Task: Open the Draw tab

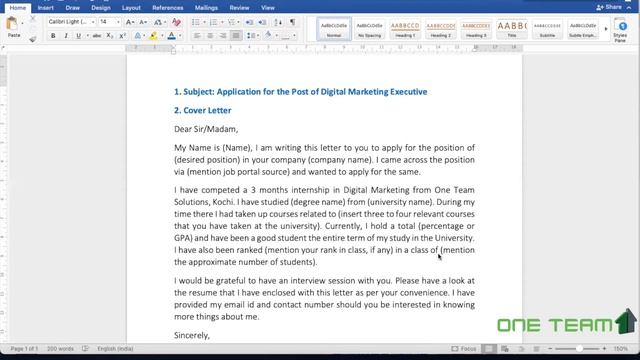Action: pyautogui.click(x=73, y=8)
